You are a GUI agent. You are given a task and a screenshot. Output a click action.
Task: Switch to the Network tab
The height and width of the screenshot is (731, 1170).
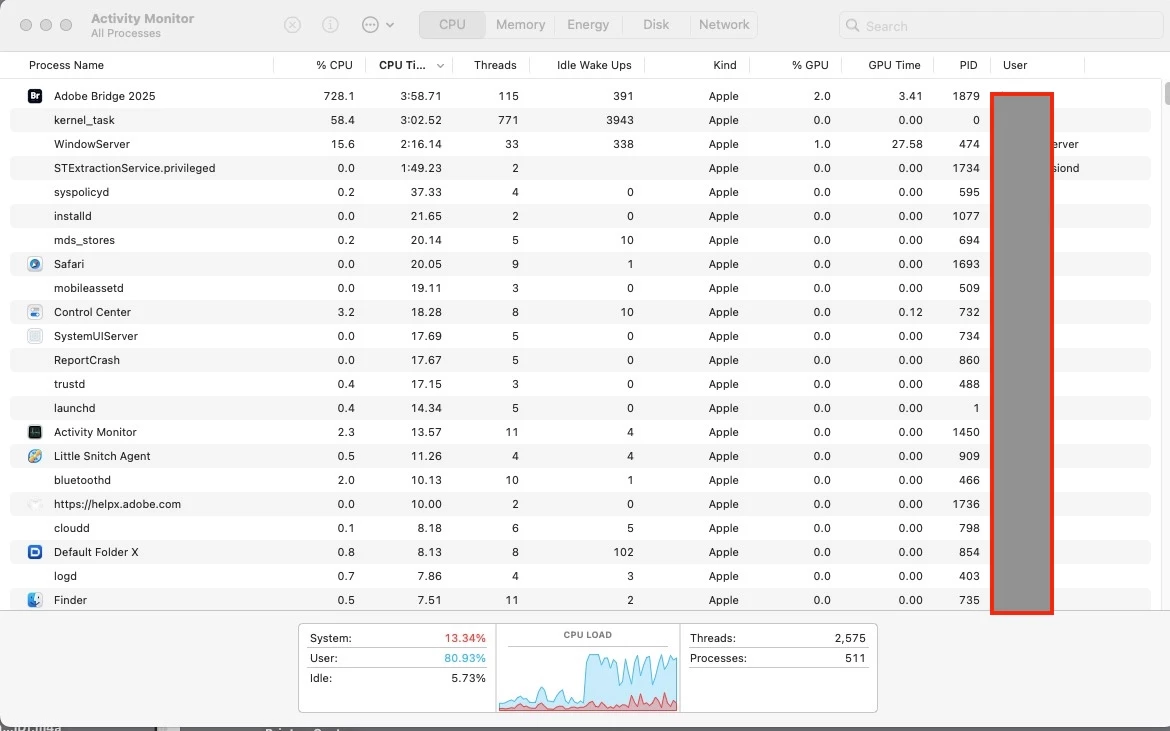point(724,25)
